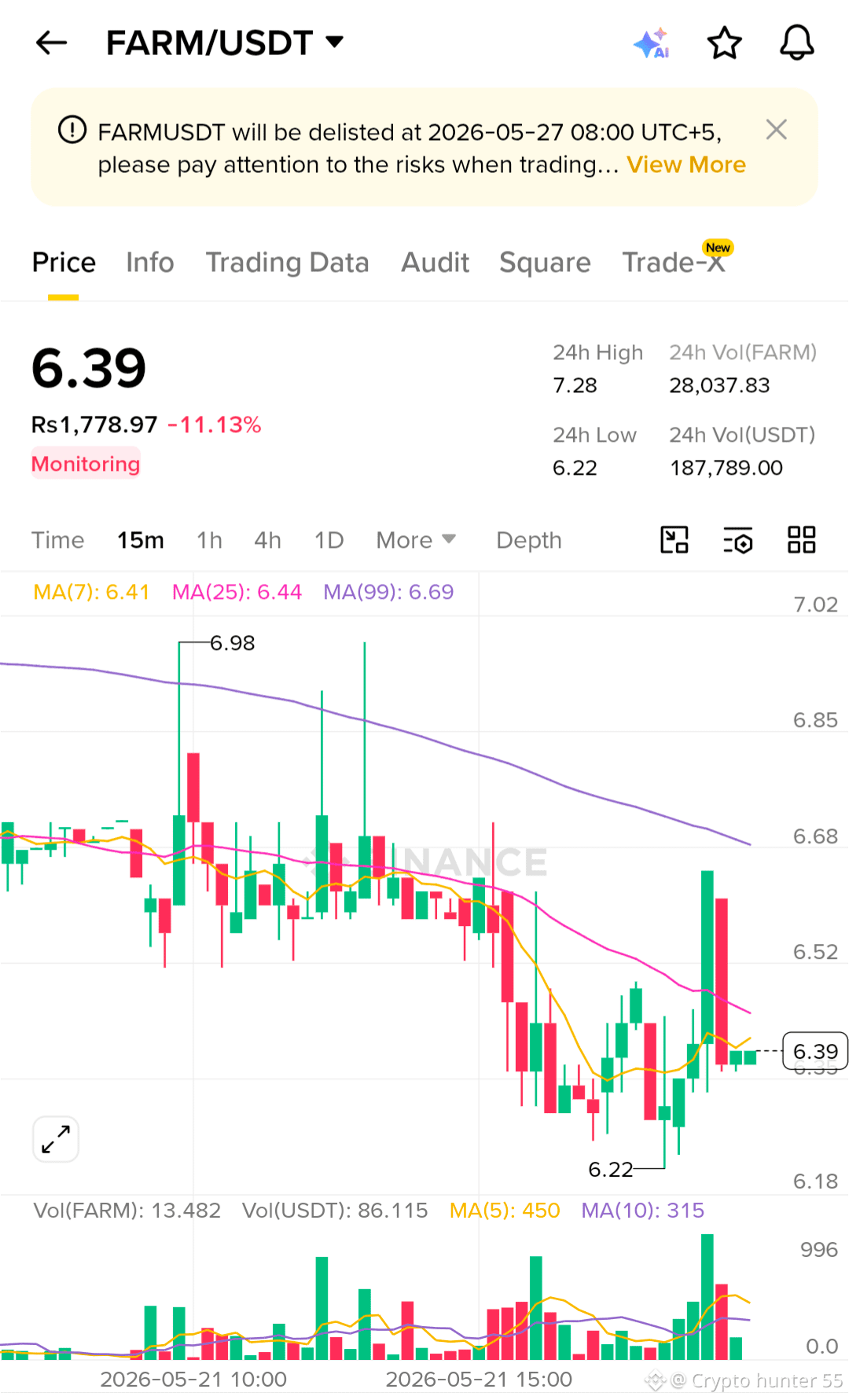The width and height of the screenshot is (849, 1400).
Task: Open the four-square chart layout icon
Action: pyautogui.click(x=802, y=540)
